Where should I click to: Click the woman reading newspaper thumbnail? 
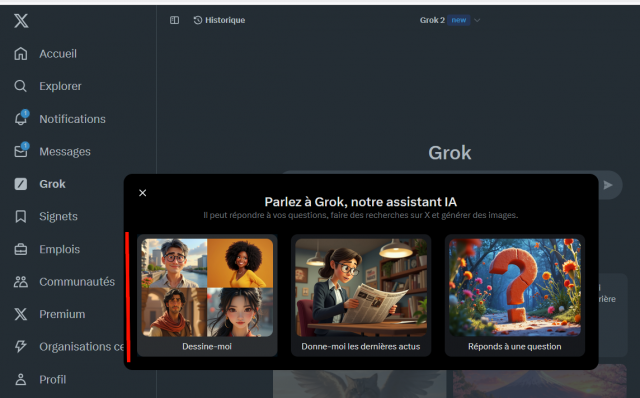pos(361,288)
